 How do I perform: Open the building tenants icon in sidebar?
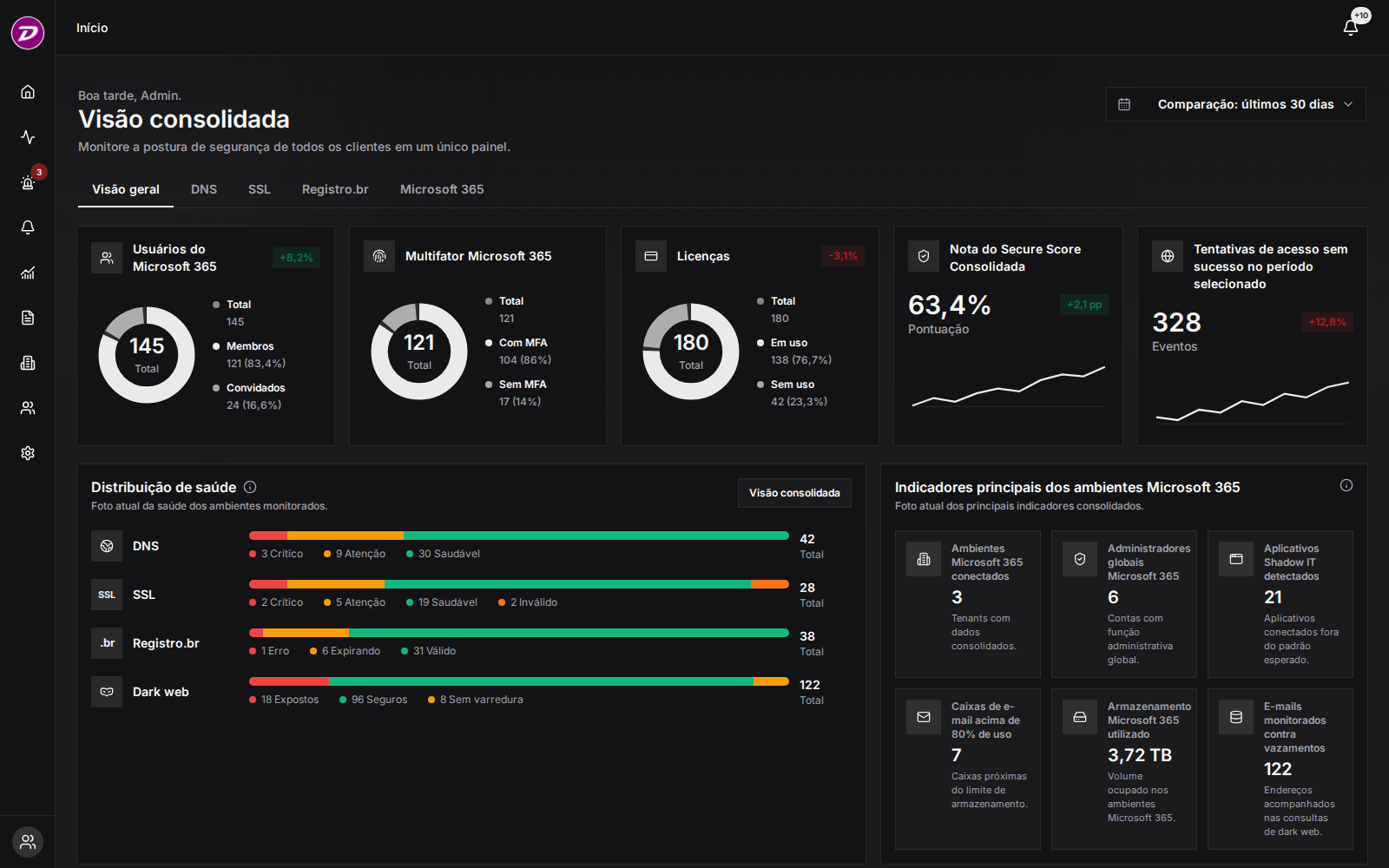point(28,363)
